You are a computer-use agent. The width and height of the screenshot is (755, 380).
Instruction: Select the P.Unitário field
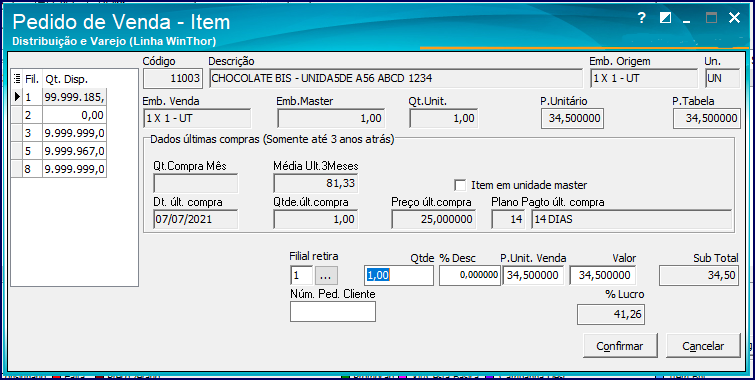[x=572, y=118]
